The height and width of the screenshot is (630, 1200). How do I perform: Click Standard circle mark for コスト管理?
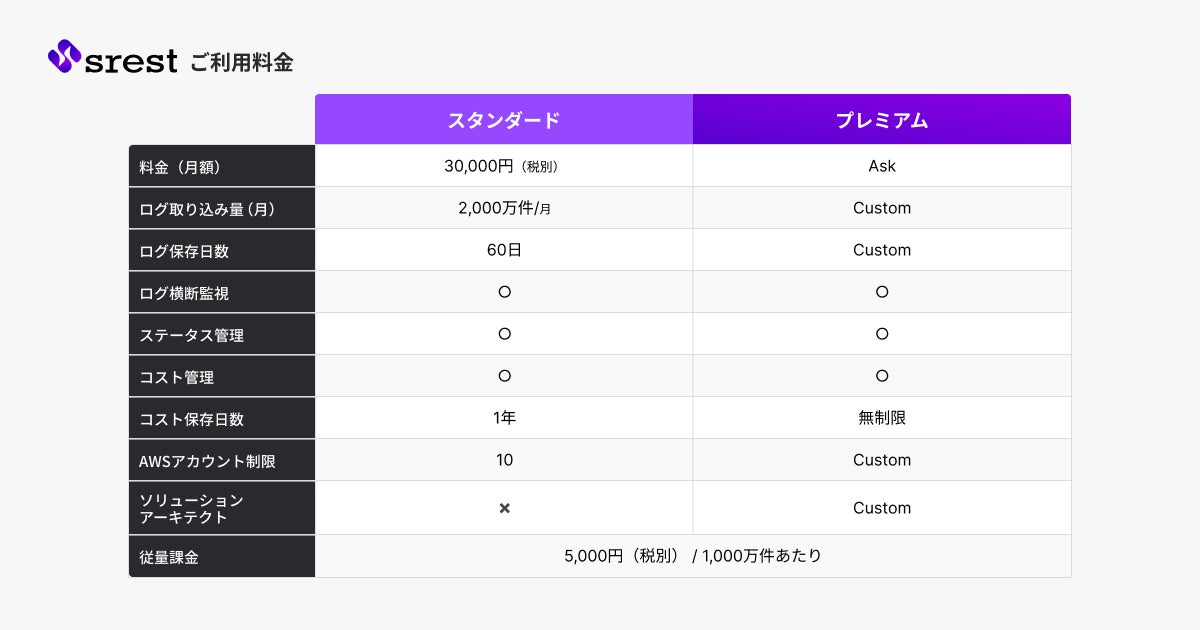pyautogui.click(x=505, y=376)
